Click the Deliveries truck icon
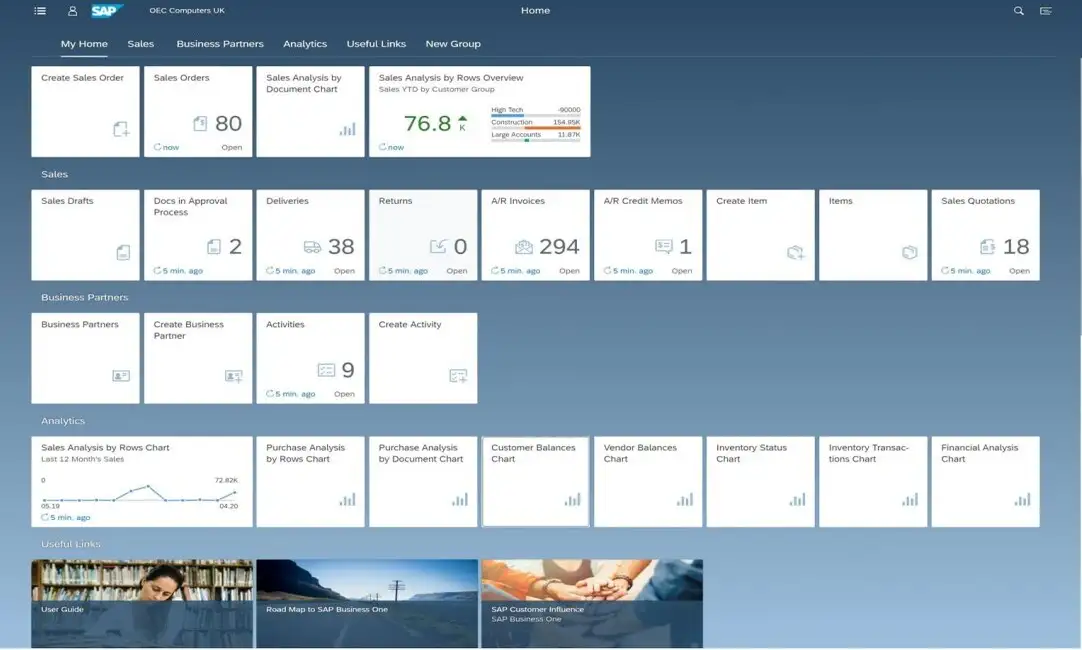The height and width of the screenshot is (650, 1082). pyautogui.click(x=312, y=247)
